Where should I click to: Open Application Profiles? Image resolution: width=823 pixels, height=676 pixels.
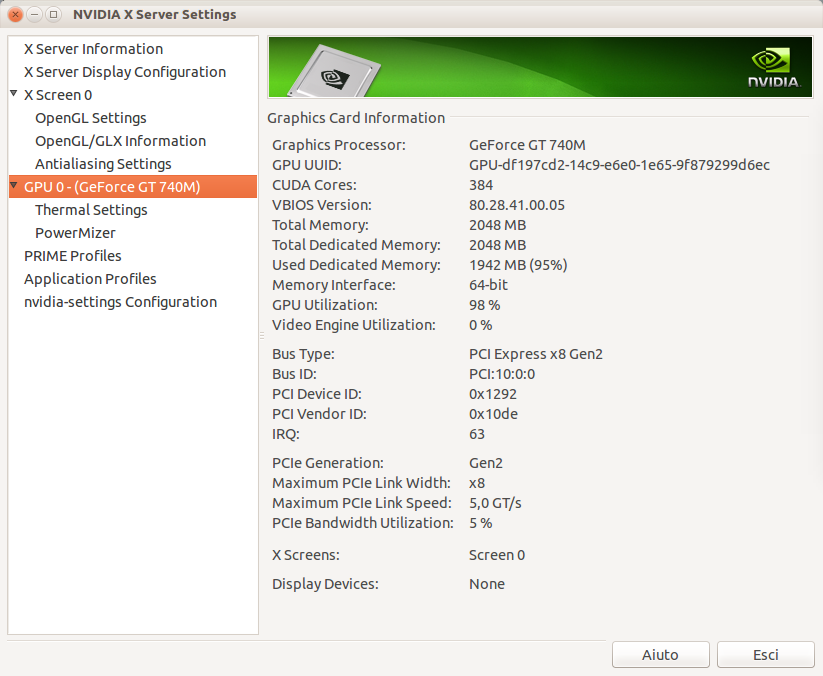(90, 279)
